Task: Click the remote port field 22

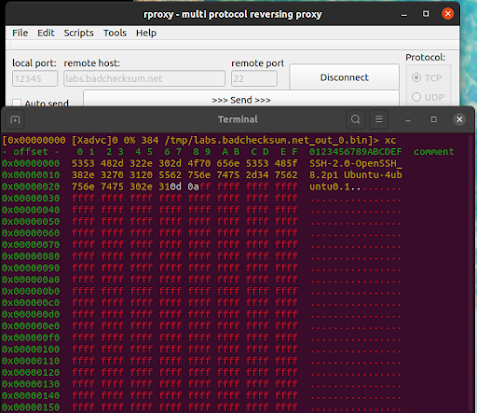Action: 254,79
